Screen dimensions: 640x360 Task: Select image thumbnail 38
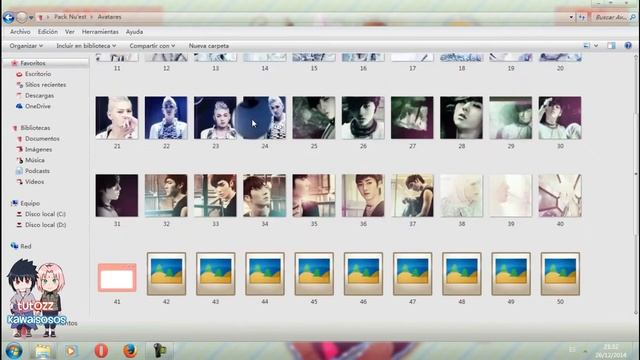[x=461, y=196]
